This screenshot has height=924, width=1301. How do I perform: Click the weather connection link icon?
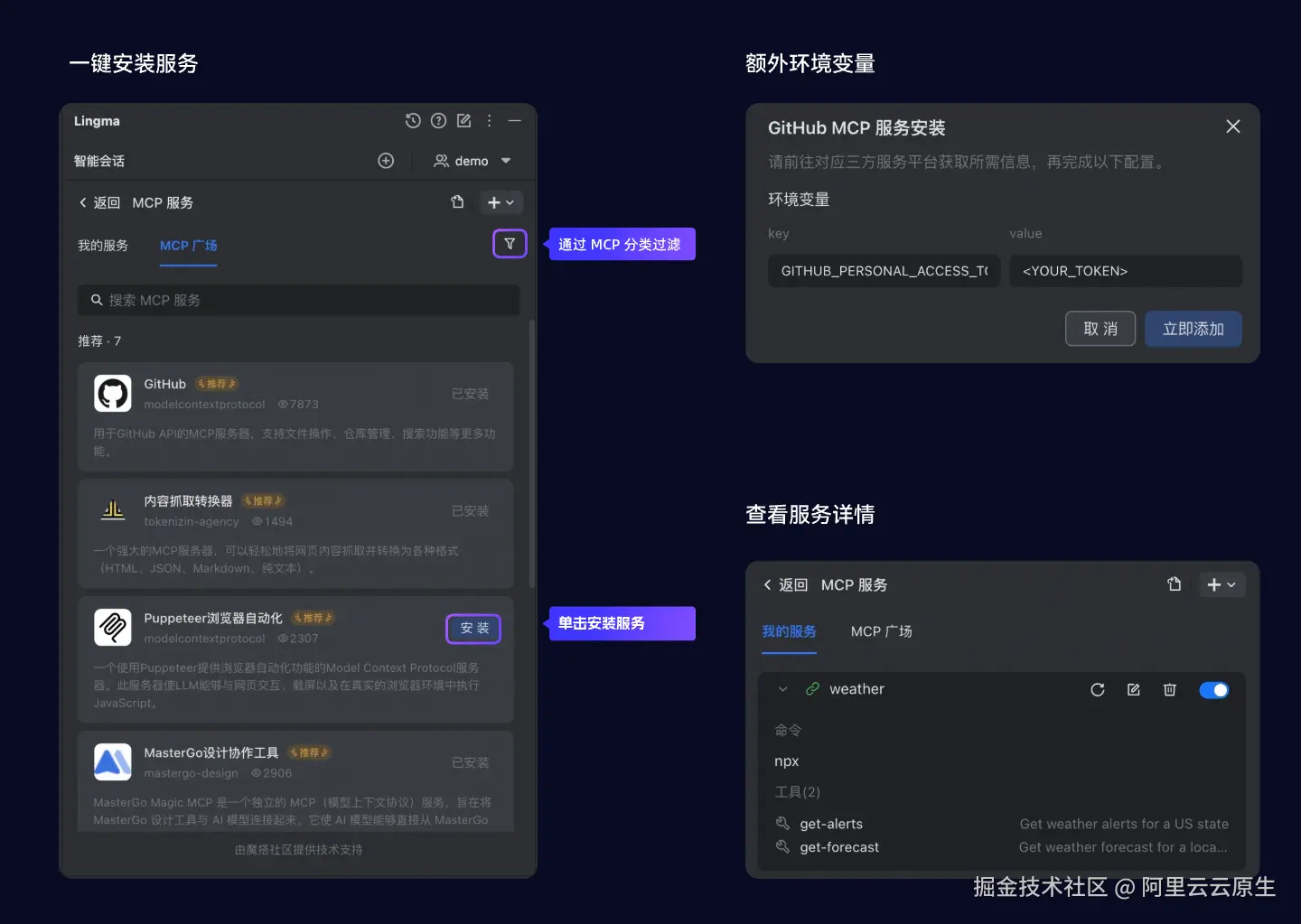point(813,689)
